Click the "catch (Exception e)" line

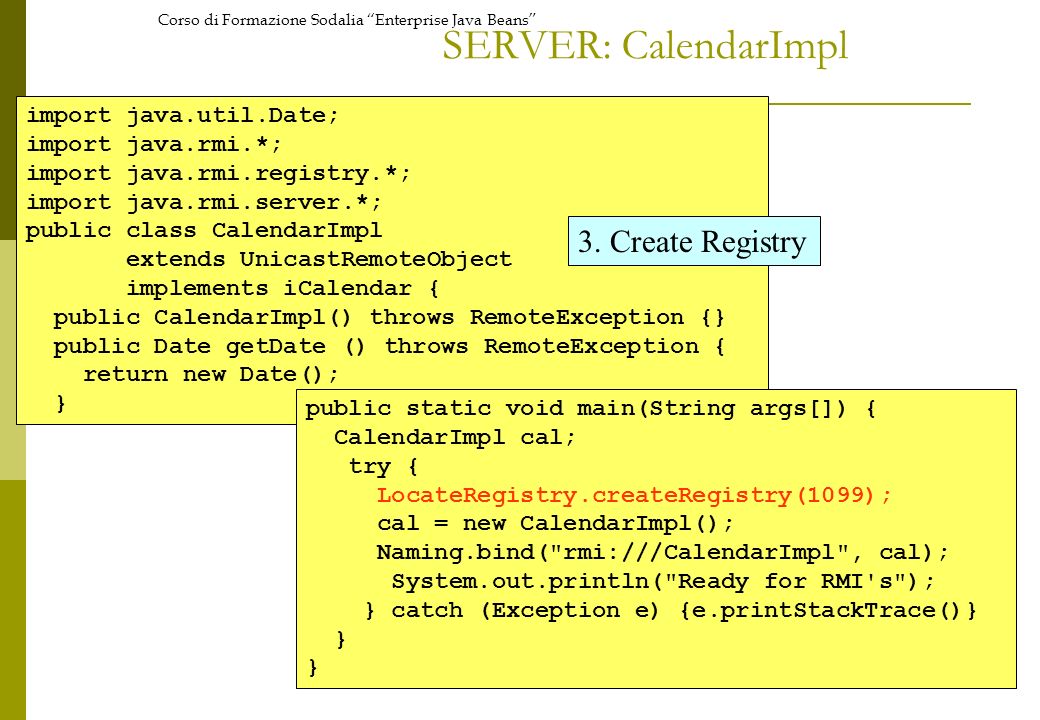tap(670, 610)
